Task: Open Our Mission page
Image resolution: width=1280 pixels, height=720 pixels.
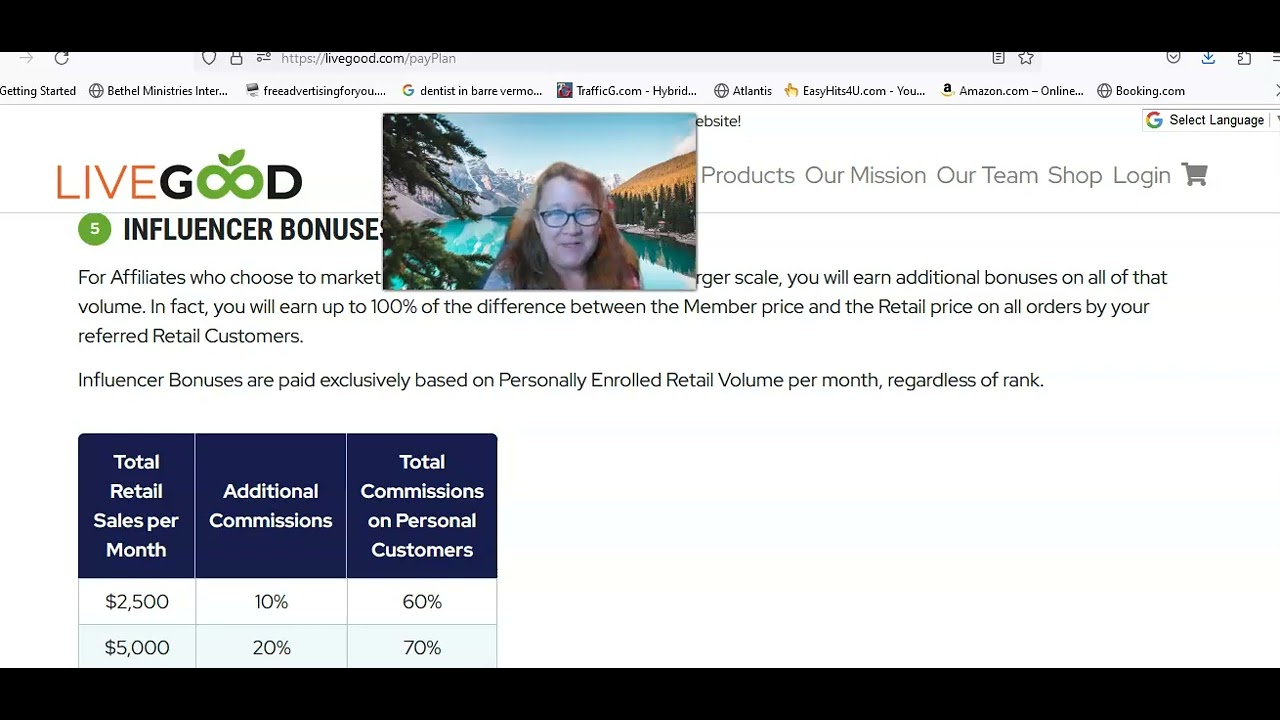Action: [865, 175]
